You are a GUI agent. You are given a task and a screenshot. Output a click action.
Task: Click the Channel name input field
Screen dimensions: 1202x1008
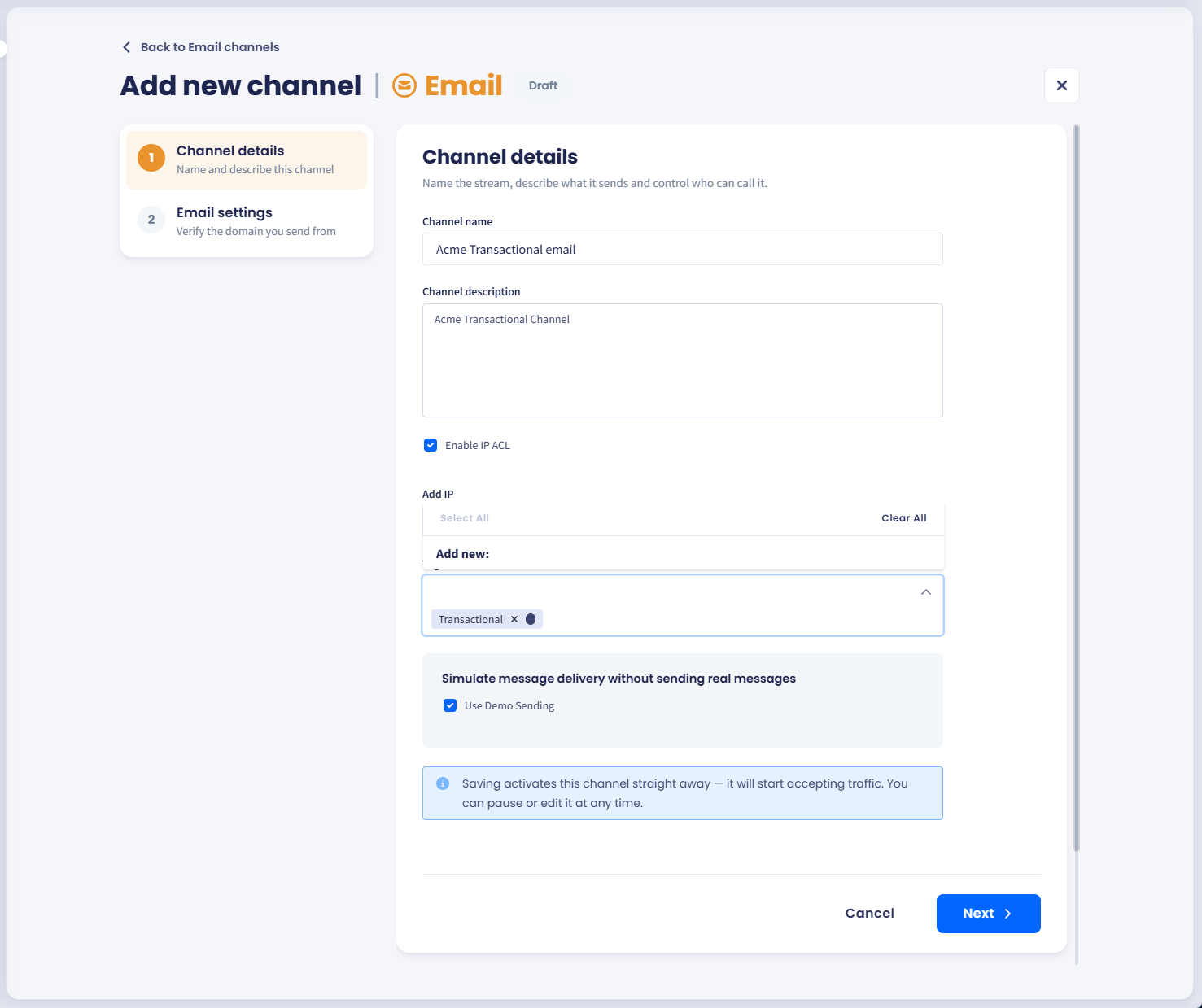click(x=683, y=249)
